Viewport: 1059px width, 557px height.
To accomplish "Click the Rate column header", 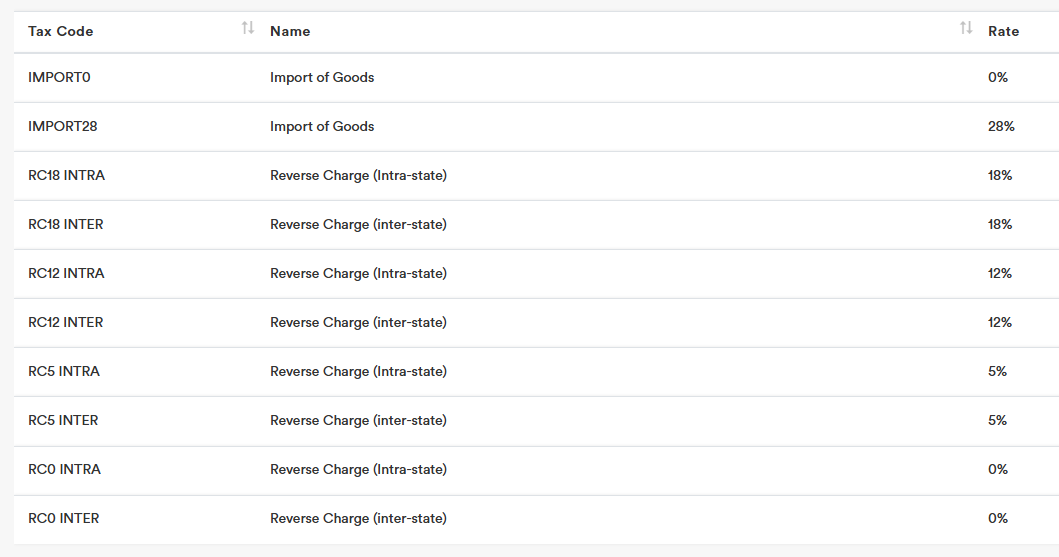I will [1003, 31].
